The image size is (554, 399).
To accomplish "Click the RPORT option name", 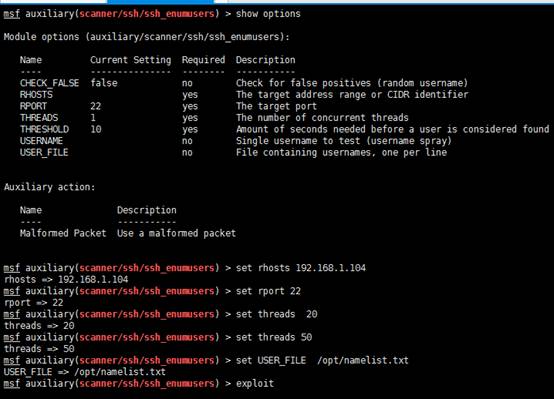I will tap(34, 106).
